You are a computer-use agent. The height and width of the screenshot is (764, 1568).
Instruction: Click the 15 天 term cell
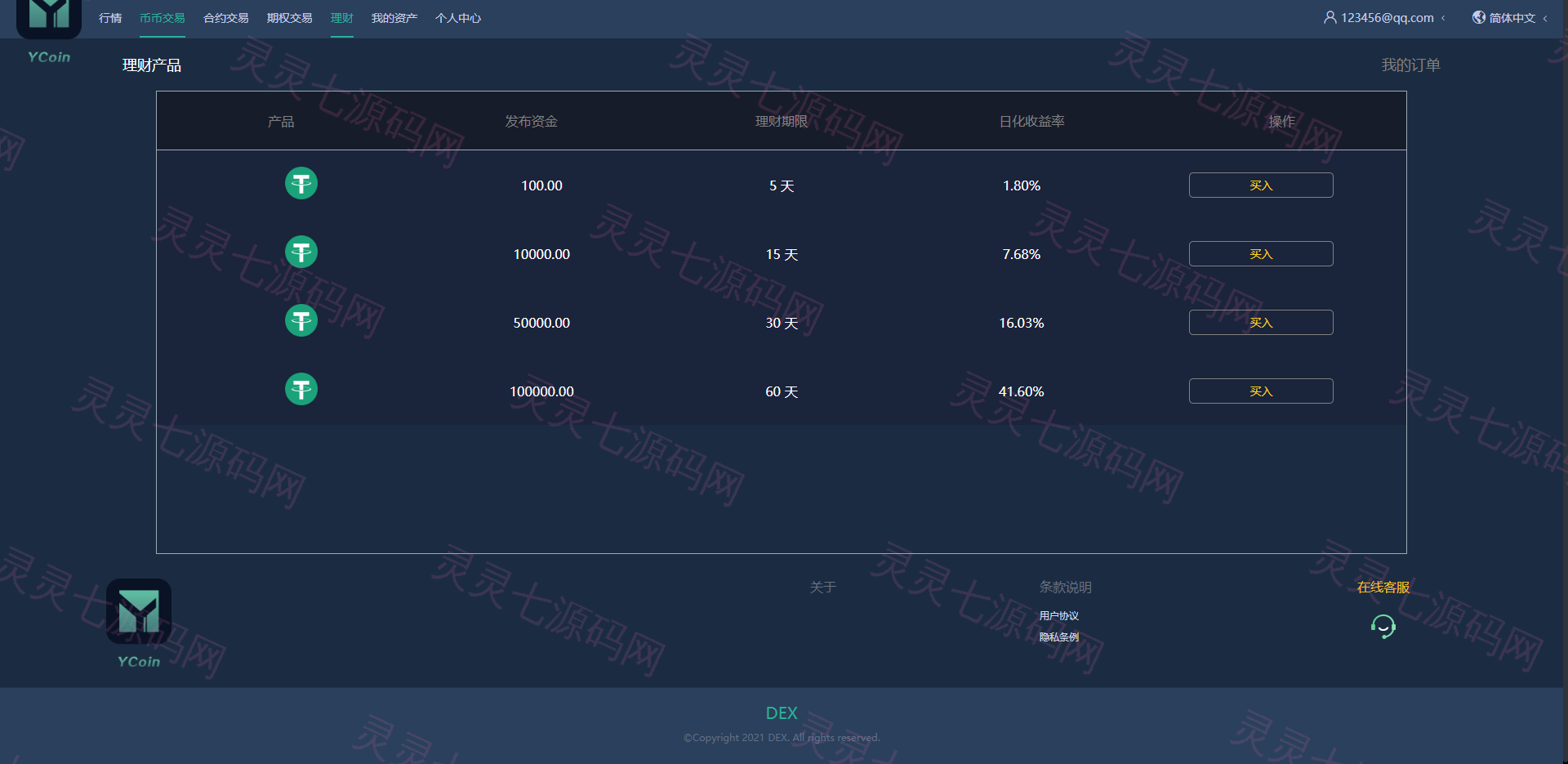tap(782, 255)
